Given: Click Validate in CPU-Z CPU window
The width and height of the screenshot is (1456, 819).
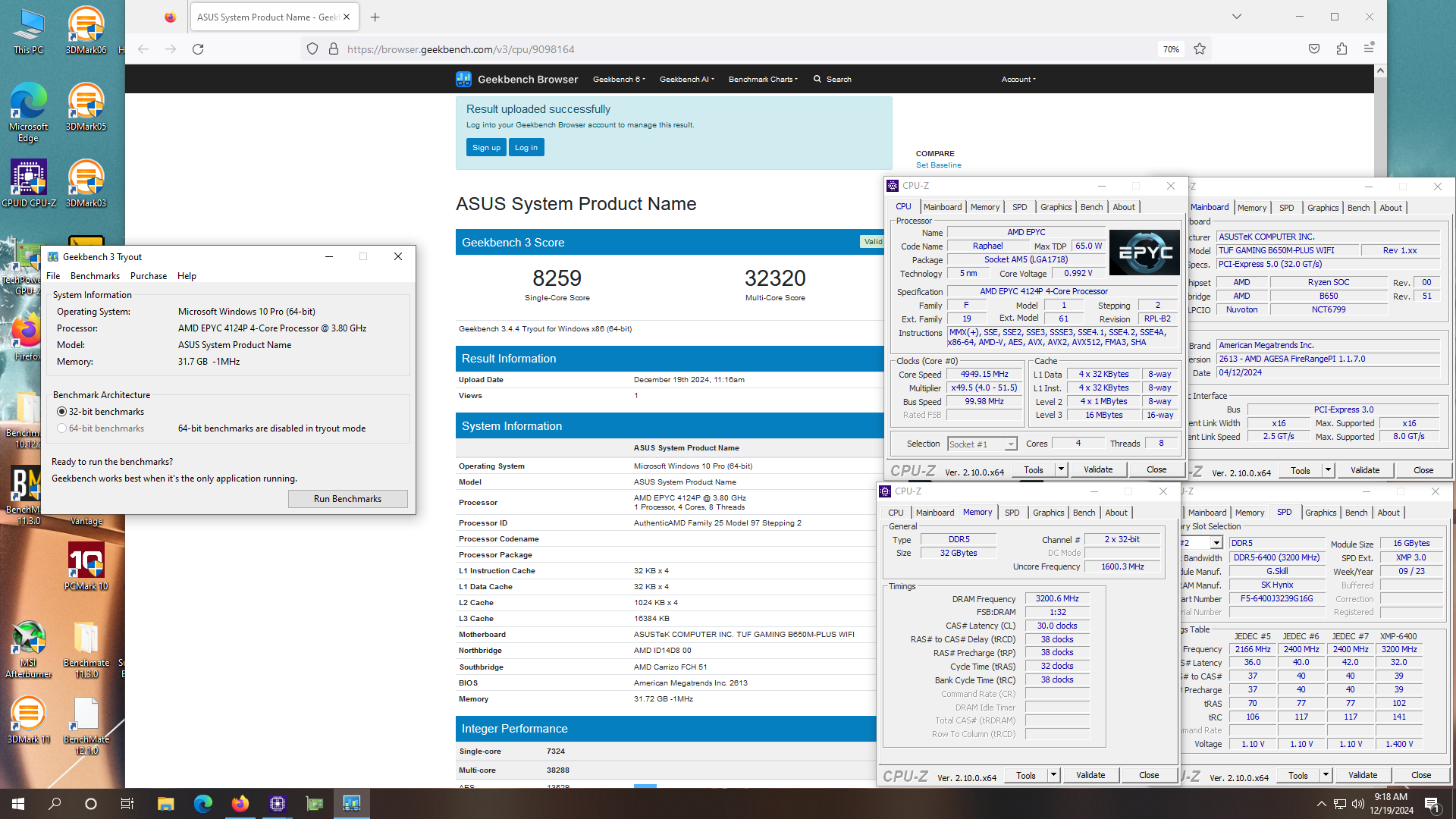Looking at the screenshot, I should pyautogui.click(x=1097, y=469).
